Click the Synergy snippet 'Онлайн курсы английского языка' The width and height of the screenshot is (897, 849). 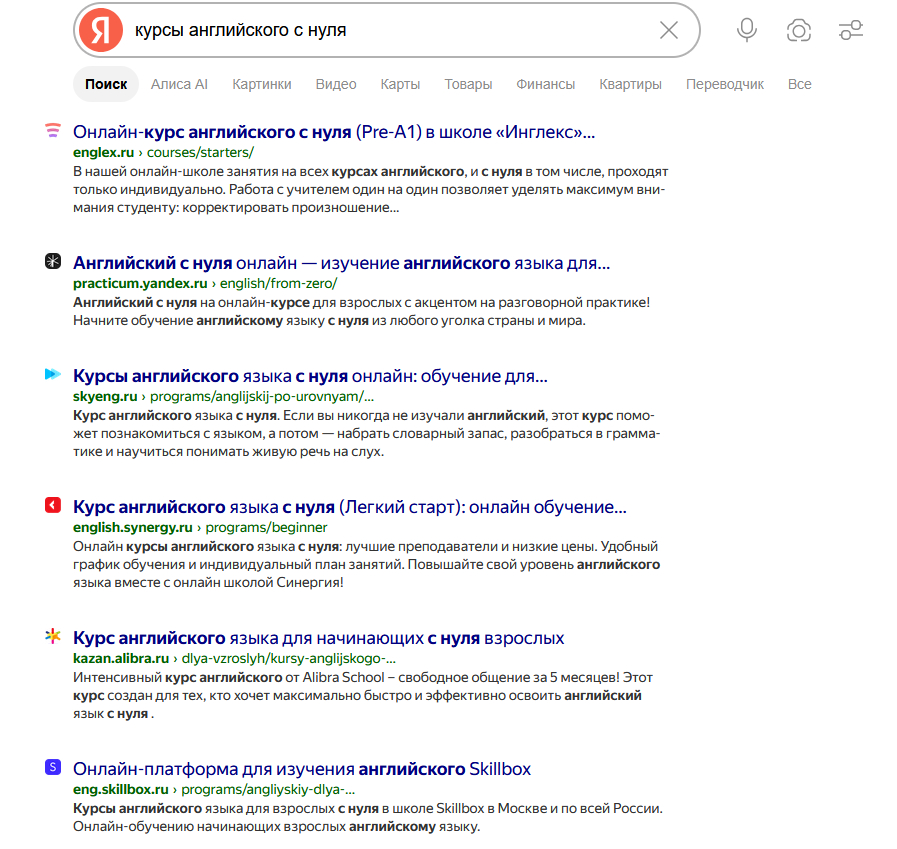pyautogui.click(x=367, y=564)
